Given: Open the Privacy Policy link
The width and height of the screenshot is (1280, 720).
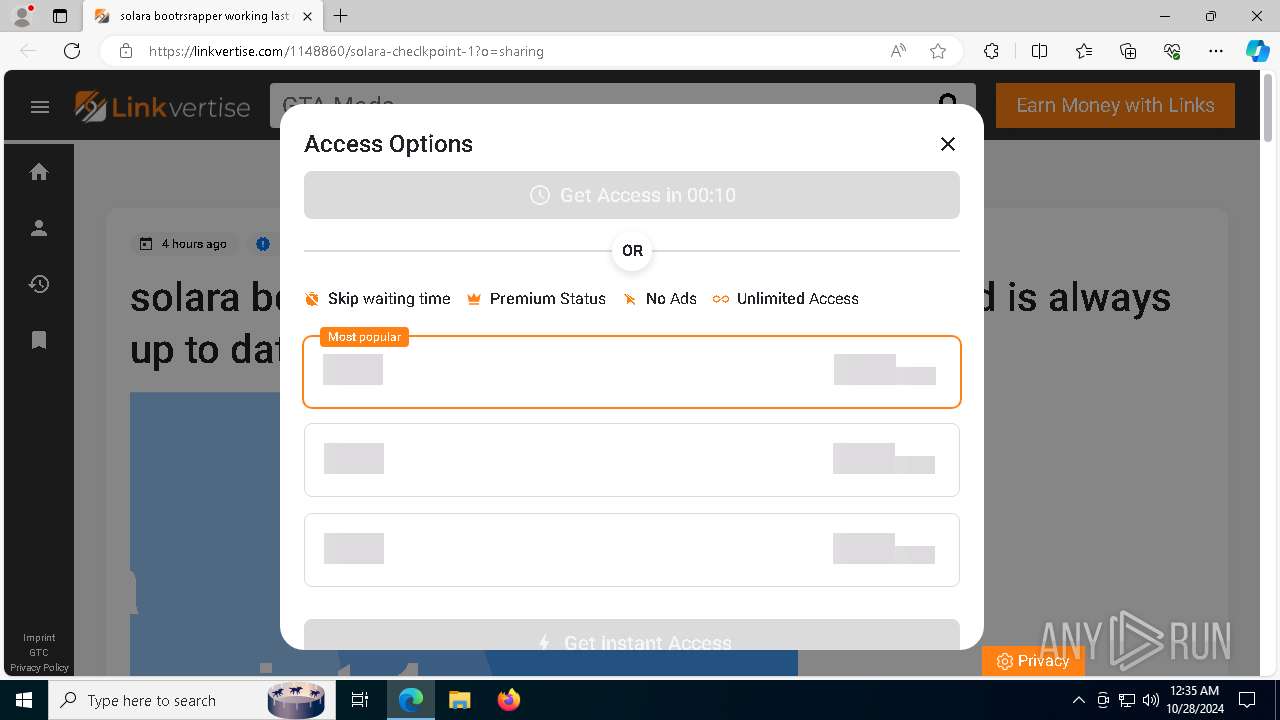Looking at the screenshot, I should click(39, 668).
